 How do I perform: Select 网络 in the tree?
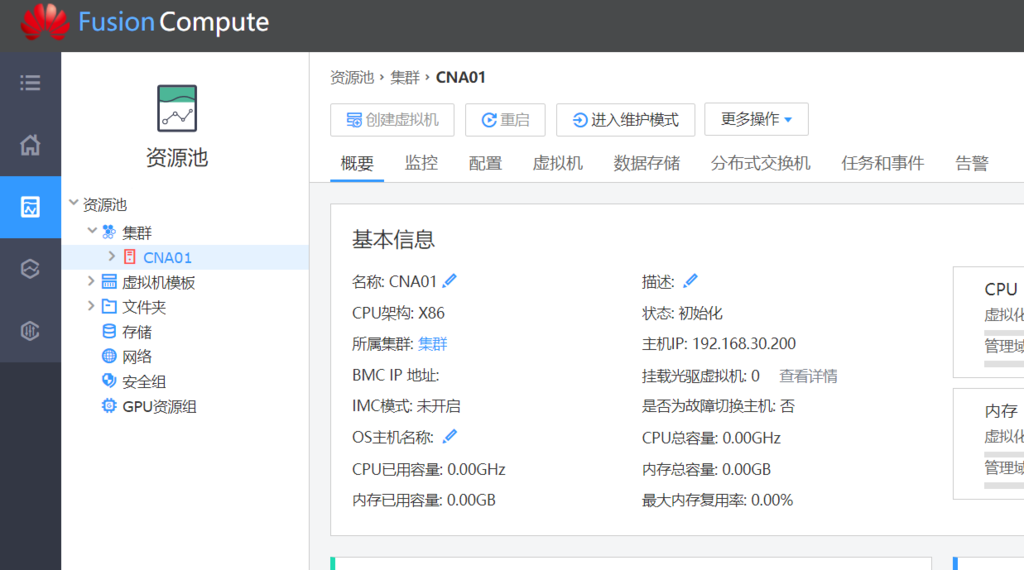click(137, 357)
